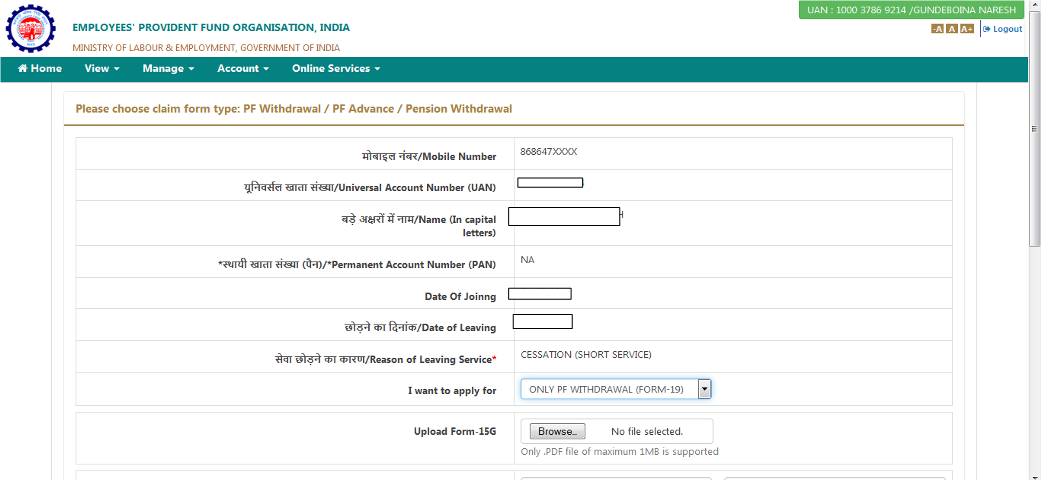Click 'No file selected' file input area

tap(647, 431)
